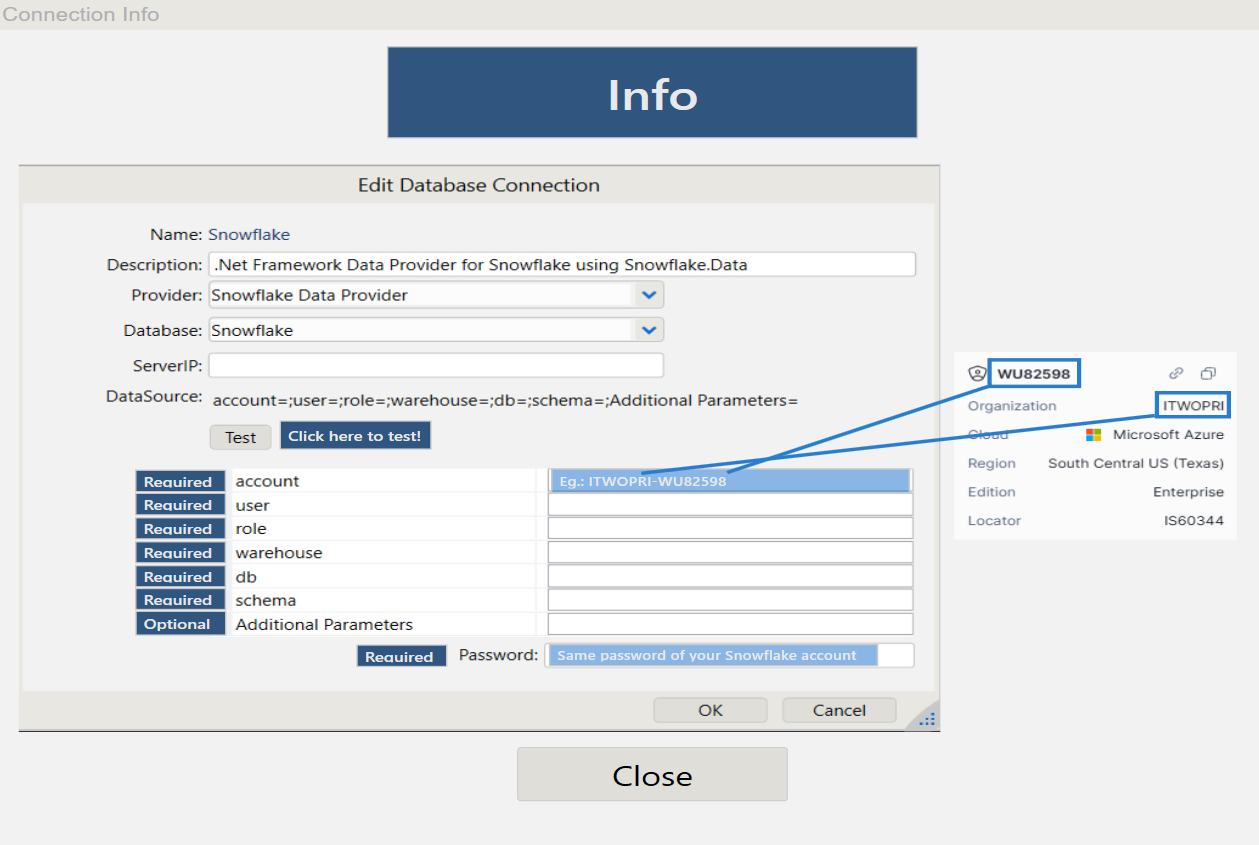Click the Microsoft Azure logo icon

1094,435
